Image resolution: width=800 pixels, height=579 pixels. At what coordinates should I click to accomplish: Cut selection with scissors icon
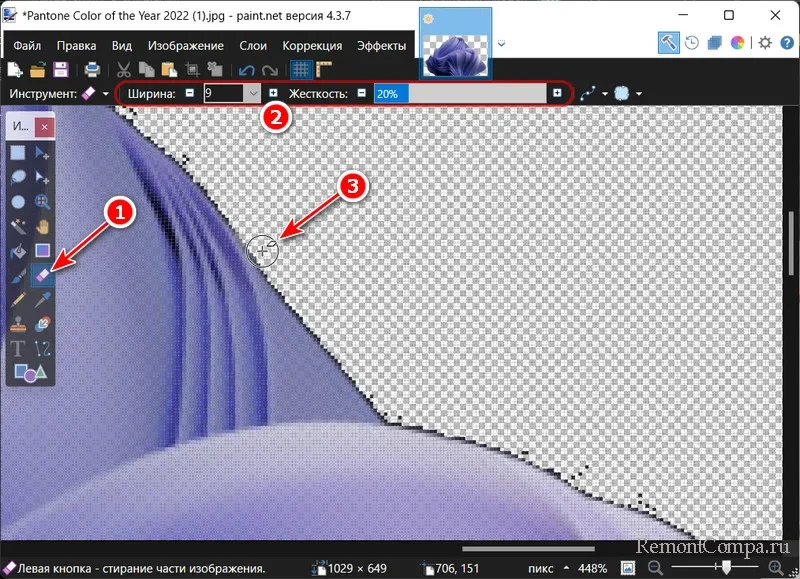click(123, 69)
